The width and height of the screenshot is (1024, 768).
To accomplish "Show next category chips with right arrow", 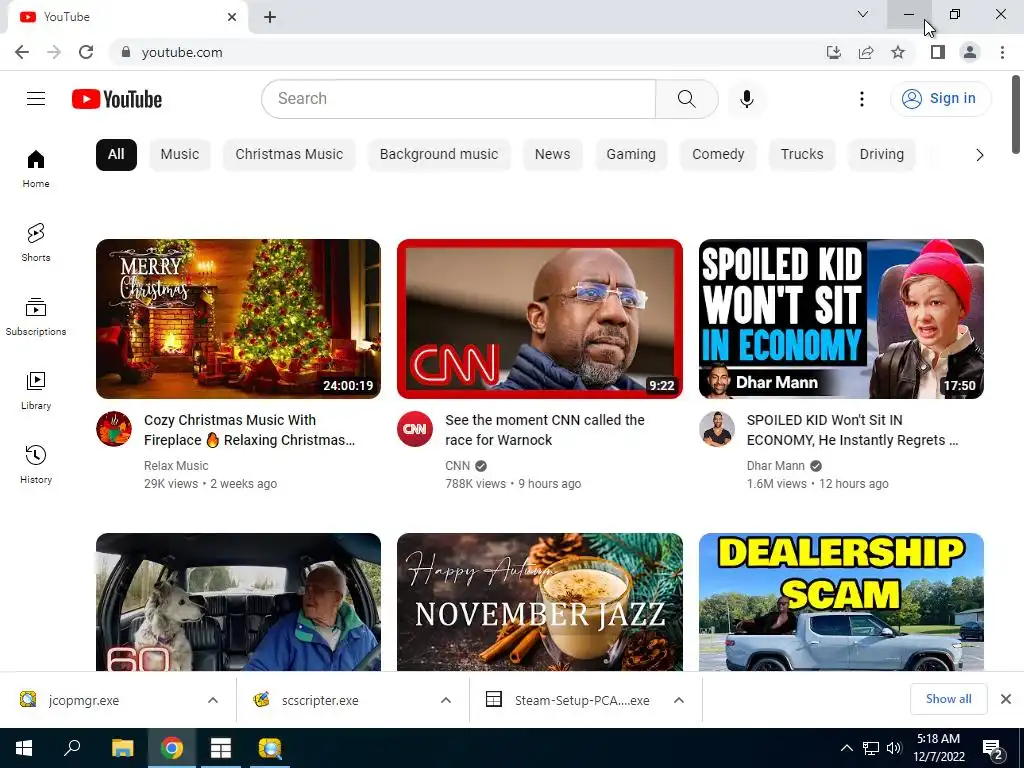I will [980, 155].
